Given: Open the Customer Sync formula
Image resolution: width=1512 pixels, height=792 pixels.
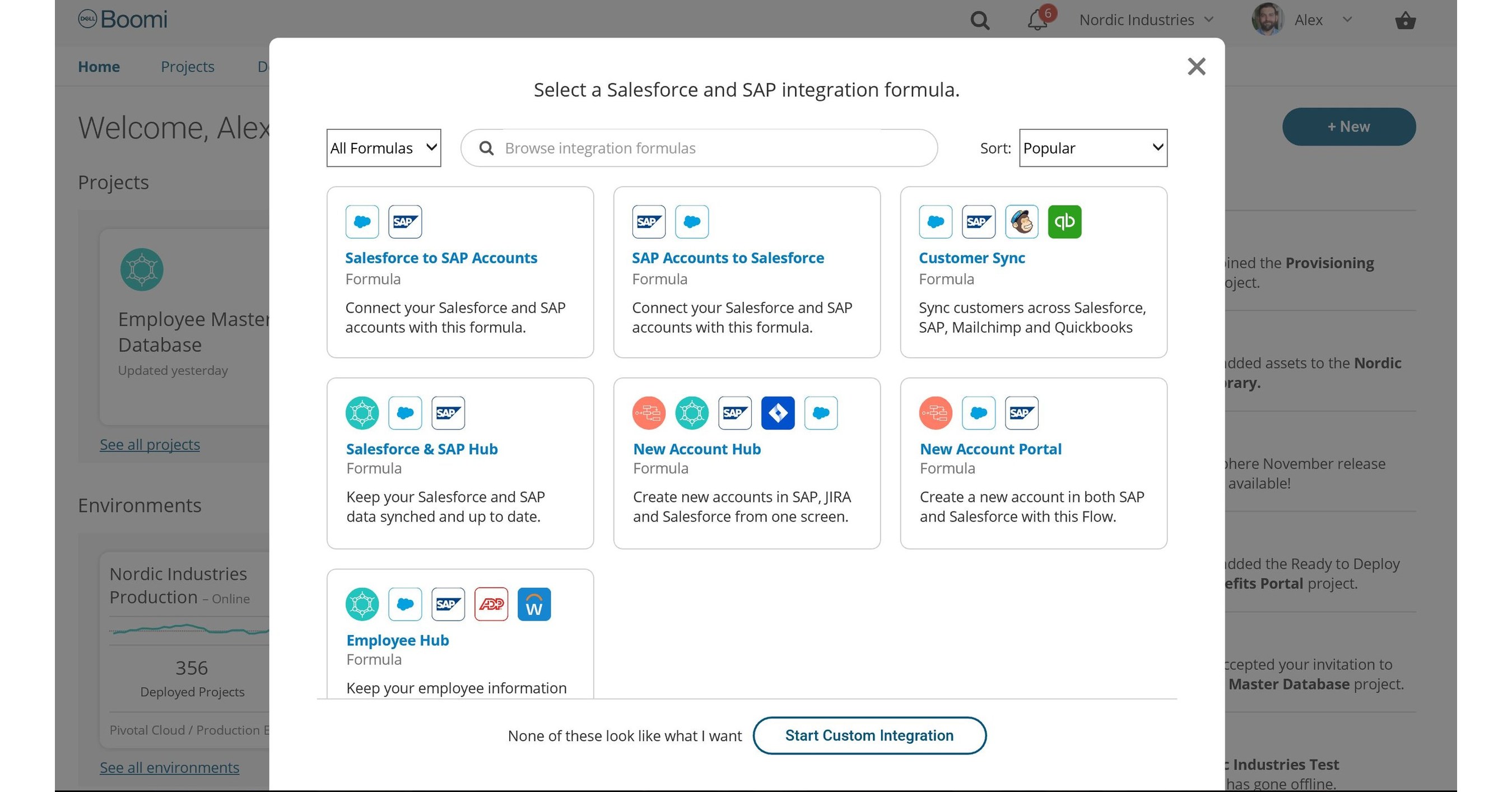Looking at the screenshot, I should (971, 258).
